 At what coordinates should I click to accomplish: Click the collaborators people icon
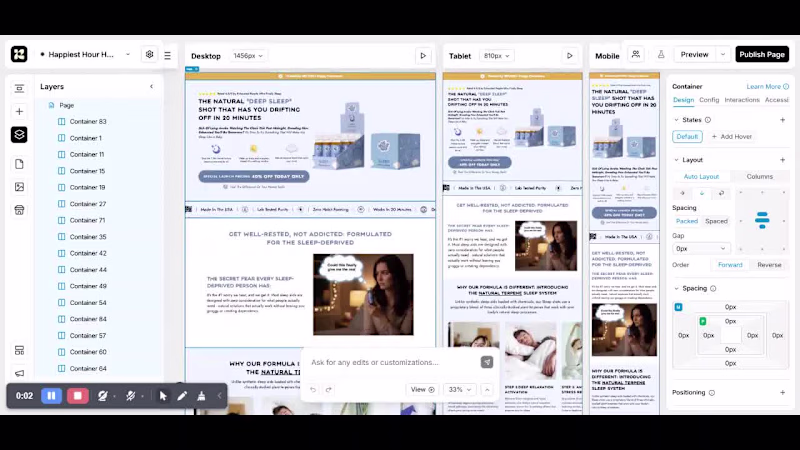point(636,54)
